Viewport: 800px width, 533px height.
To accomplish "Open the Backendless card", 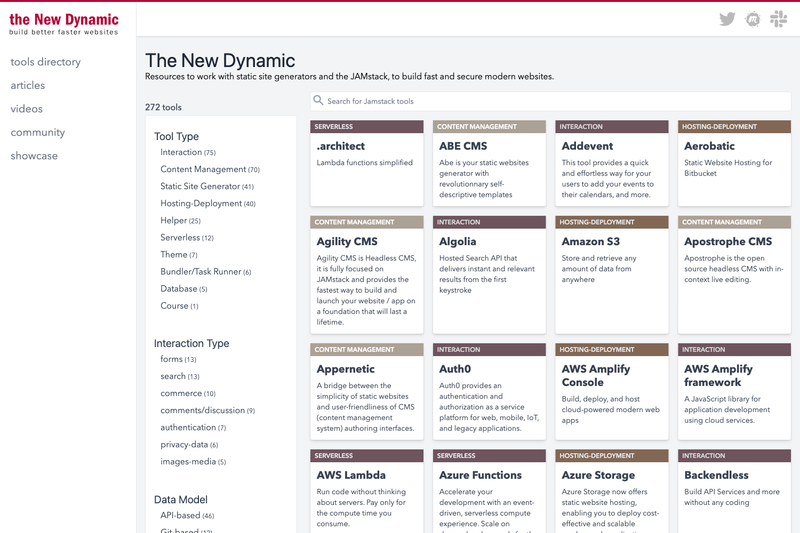I will [734, 491].
